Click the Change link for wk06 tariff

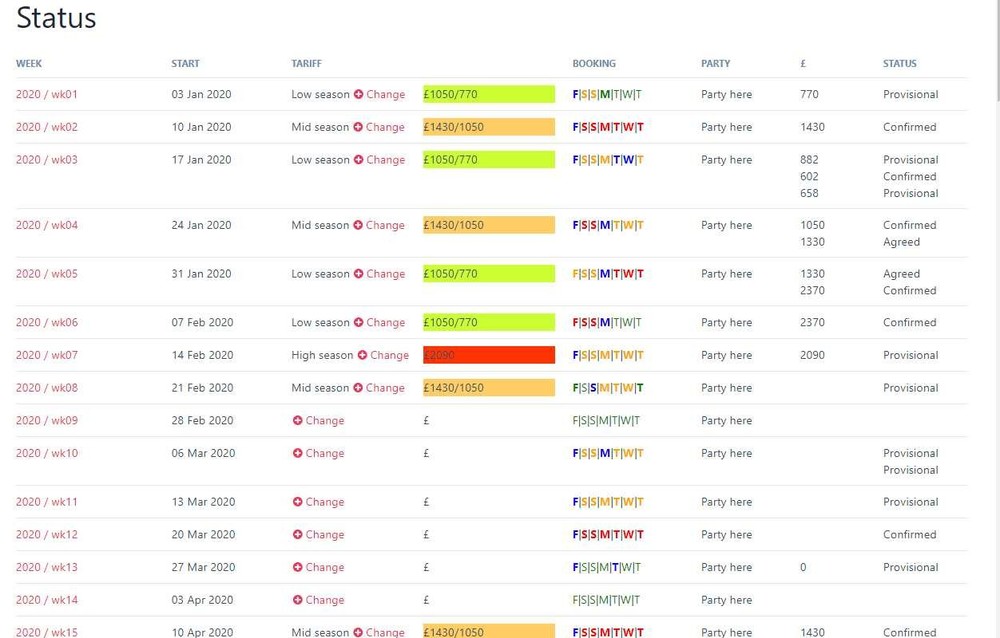(386, 323)
